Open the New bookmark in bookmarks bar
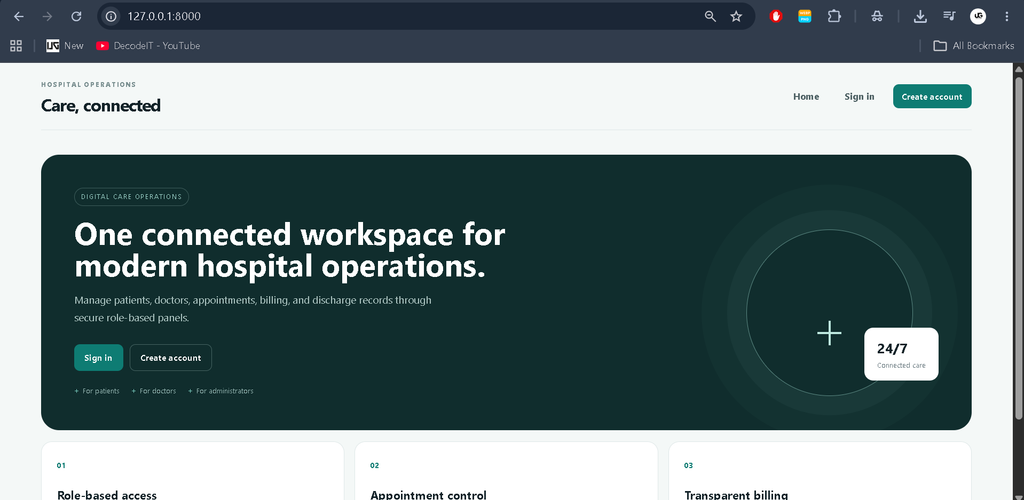This screenshot has width=1024, height=500. pos(65,46)
